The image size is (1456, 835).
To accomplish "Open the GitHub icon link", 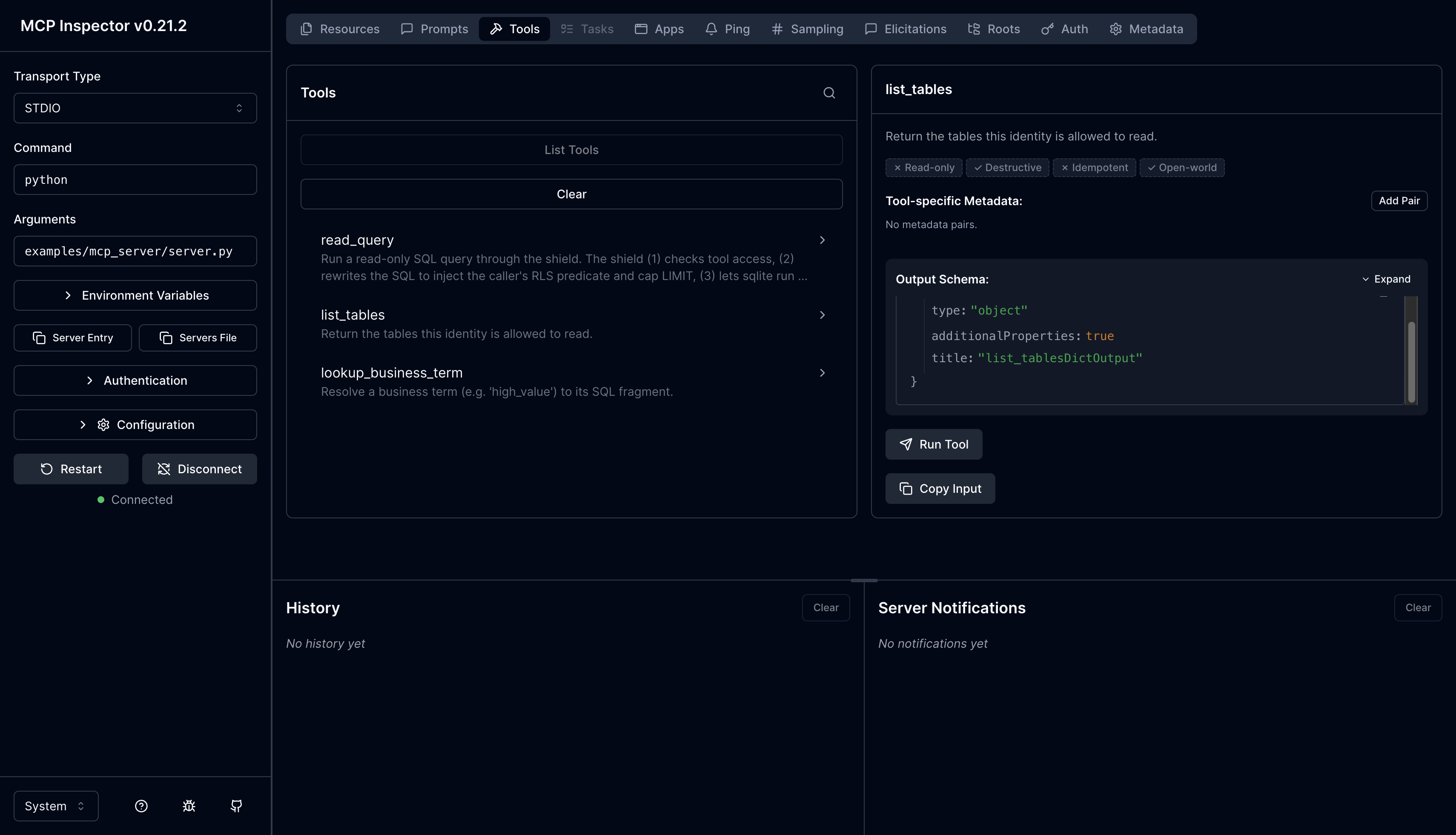I will click(x=236, y=806).
